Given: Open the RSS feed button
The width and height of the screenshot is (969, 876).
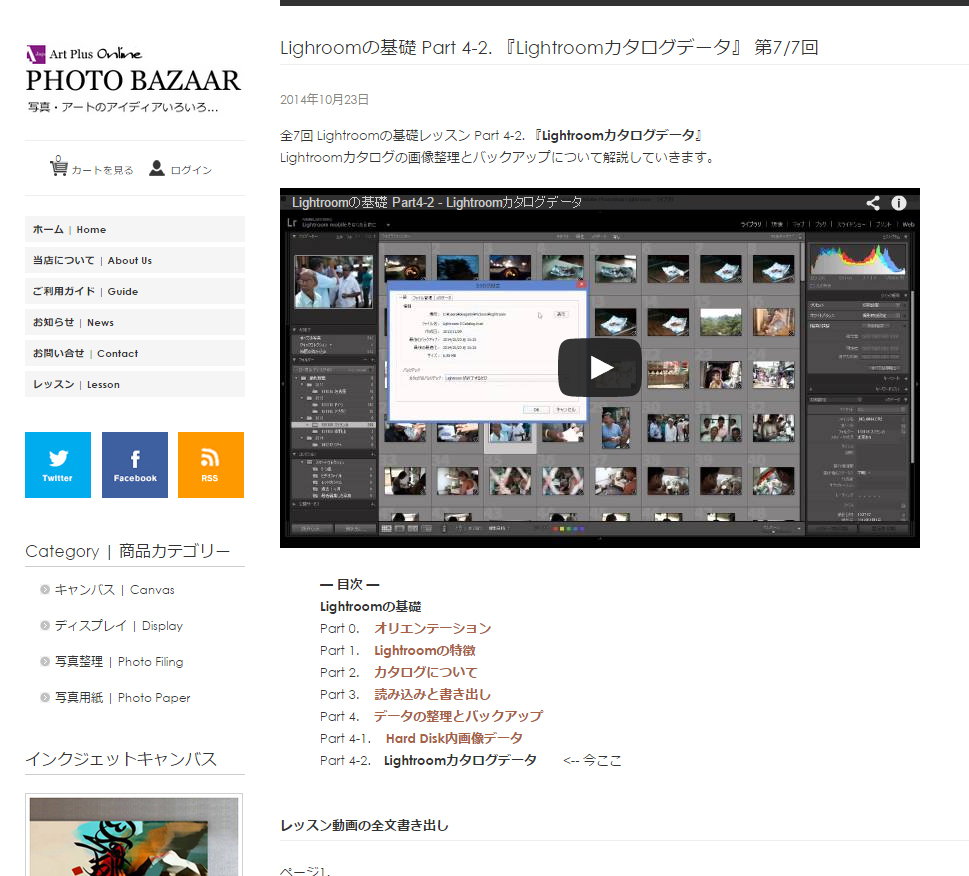Looking at the screenshot, I should coord(211,465).
